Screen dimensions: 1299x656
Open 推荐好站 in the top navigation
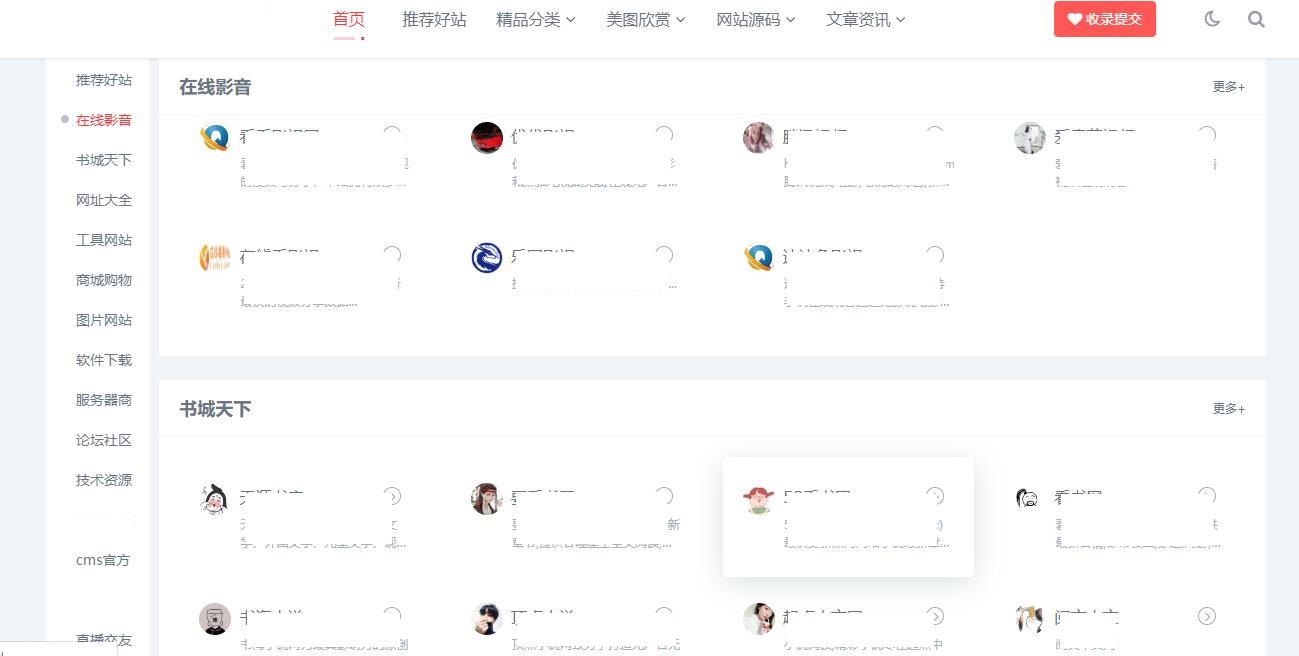434,19
